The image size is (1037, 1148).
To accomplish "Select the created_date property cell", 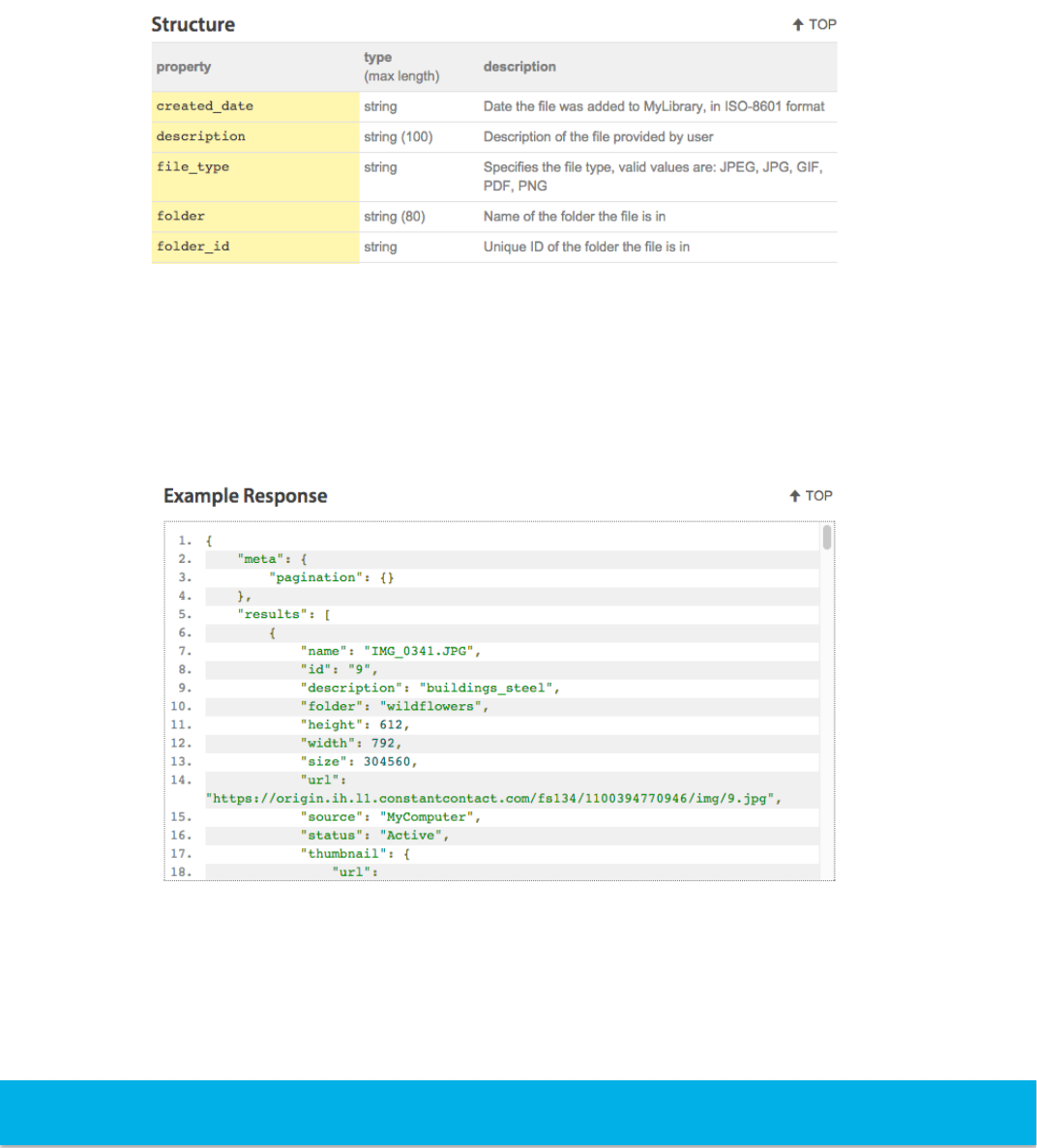I will (254, 106).
